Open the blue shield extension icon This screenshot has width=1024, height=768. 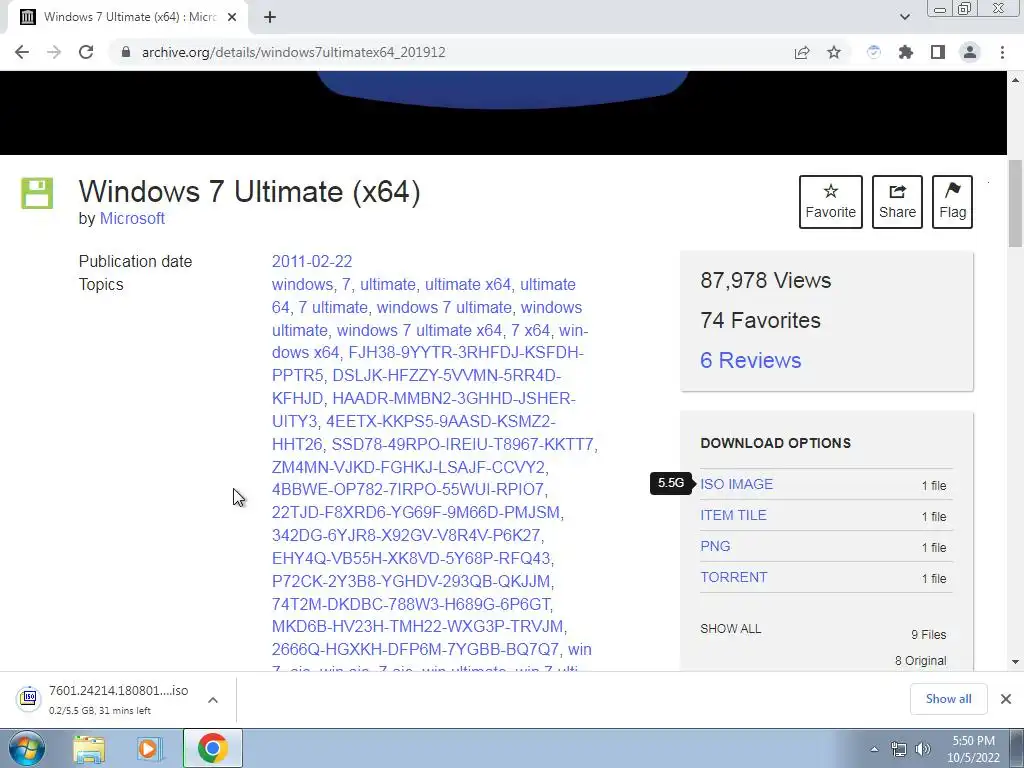873,52
